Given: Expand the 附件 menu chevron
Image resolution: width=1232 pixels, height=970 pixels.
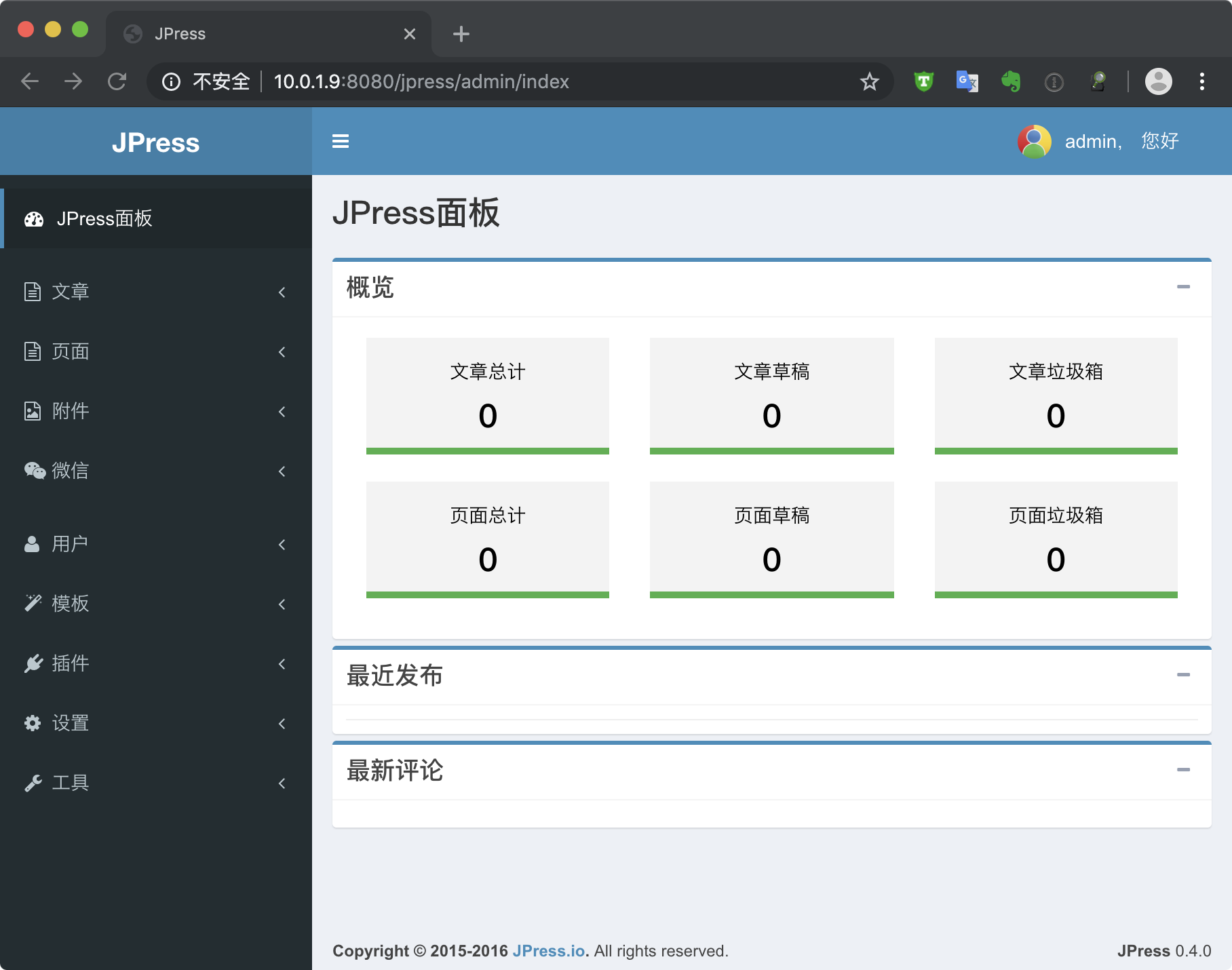Looking at the screenshot, I should (x=282, y=412).
